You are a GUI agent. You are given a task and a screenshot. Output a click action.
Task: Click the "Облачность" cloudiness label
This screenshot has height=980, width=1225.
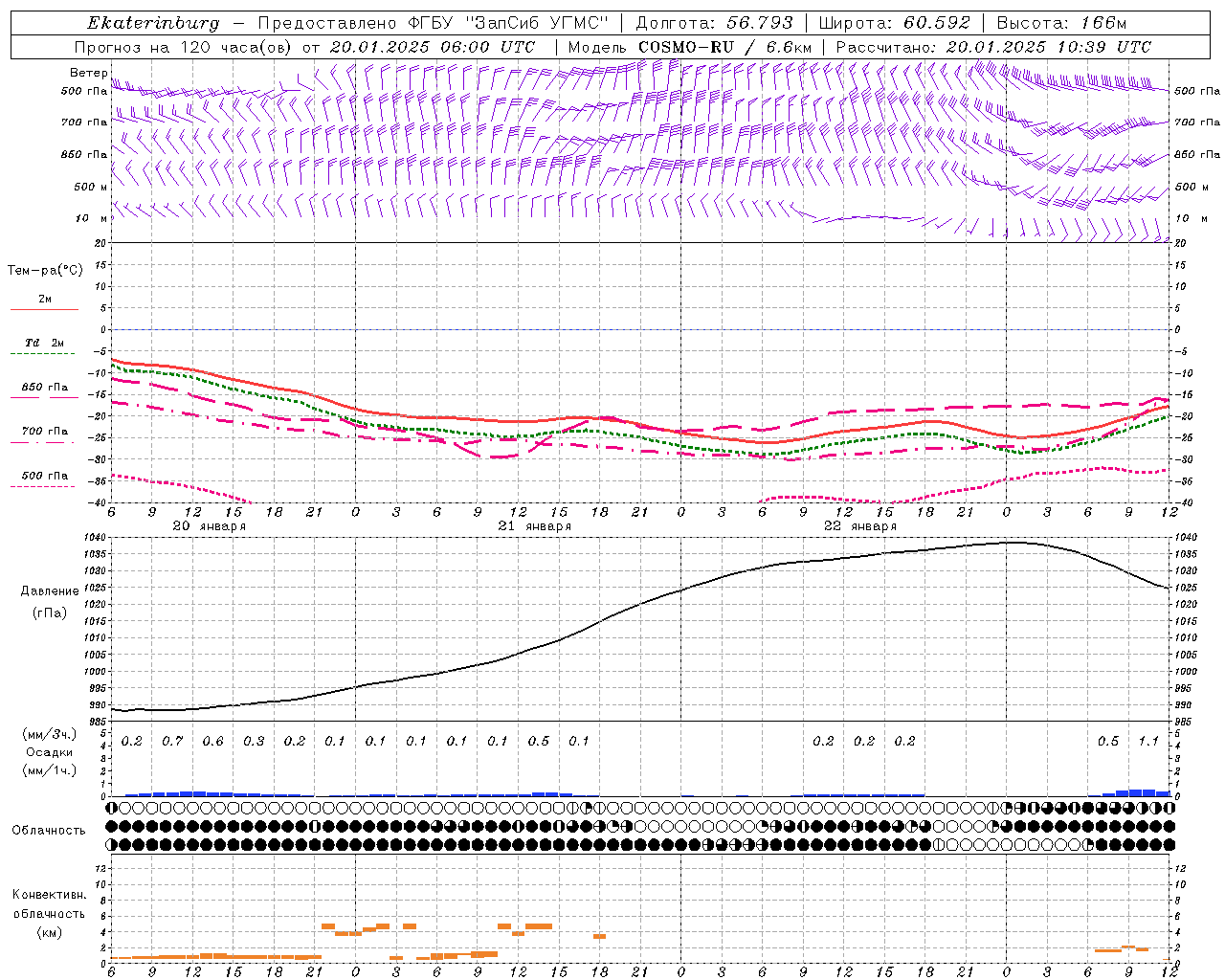pyautogui.click(x=49, y=831)
